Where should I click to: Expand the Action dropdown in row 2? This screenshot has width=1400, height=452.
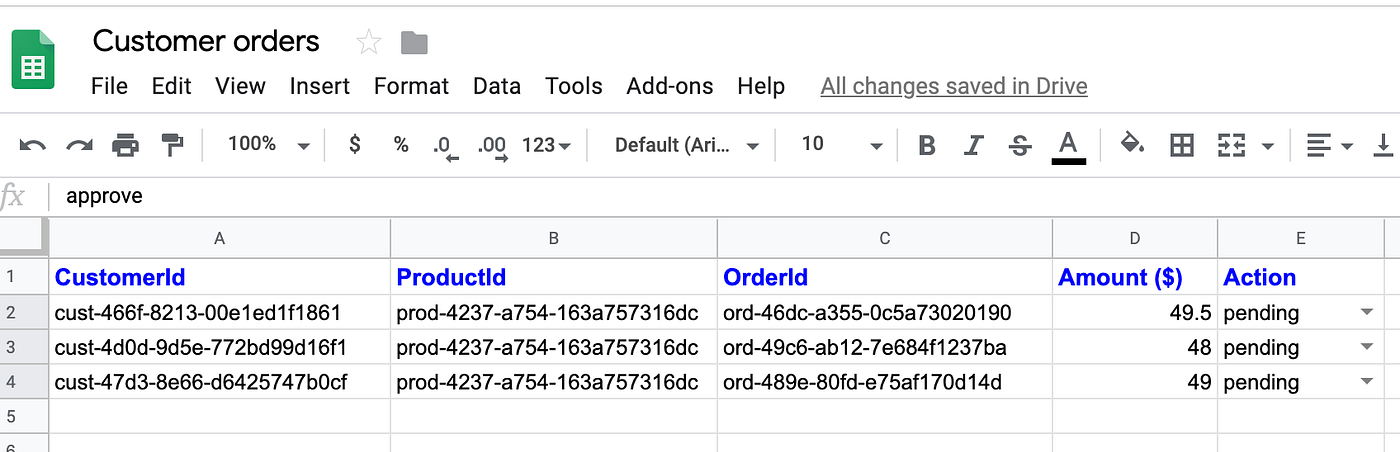1367,312
